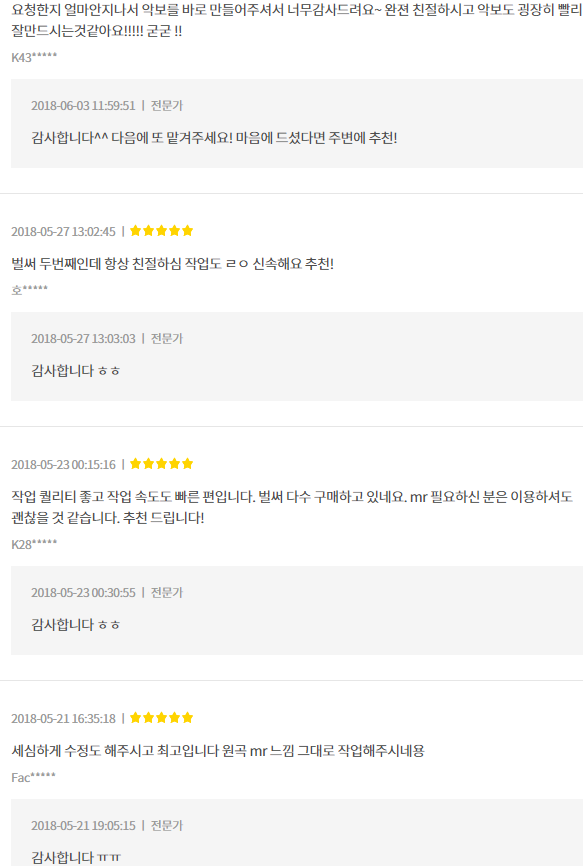Click the star rating of the 2018-05-21 review
Image resolution: width=587 pixels, height=866 pixels.
pyautogui.click(x=161, y=718)
